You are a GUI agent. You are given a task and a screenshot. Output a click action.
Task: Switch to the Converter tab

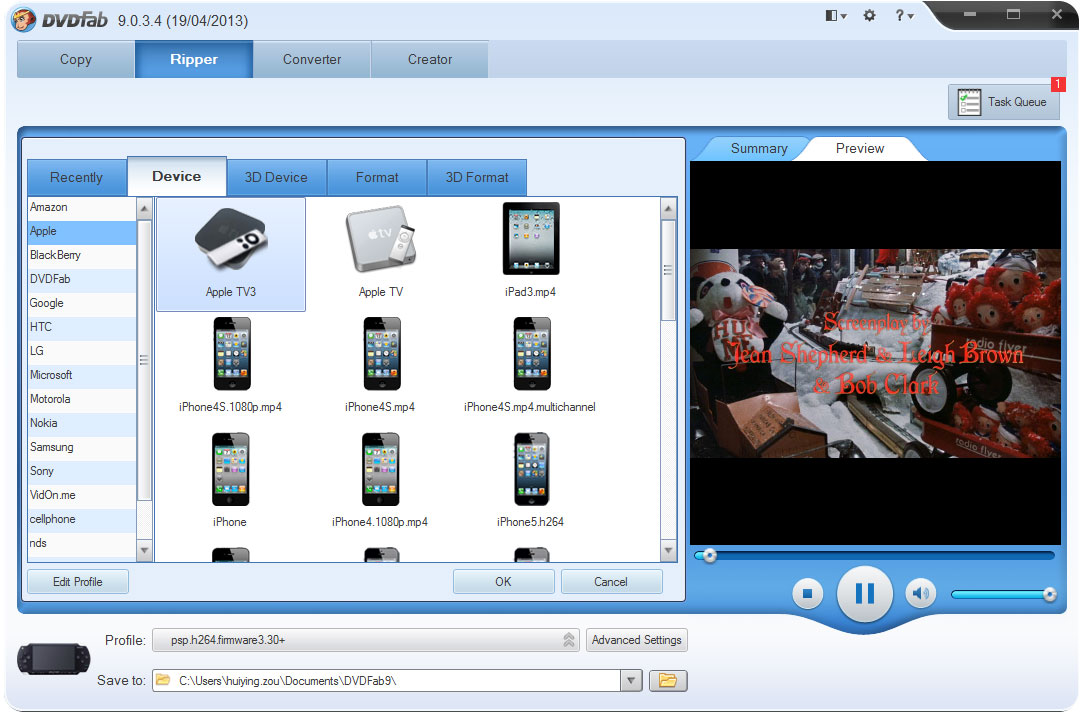(311, 59)
